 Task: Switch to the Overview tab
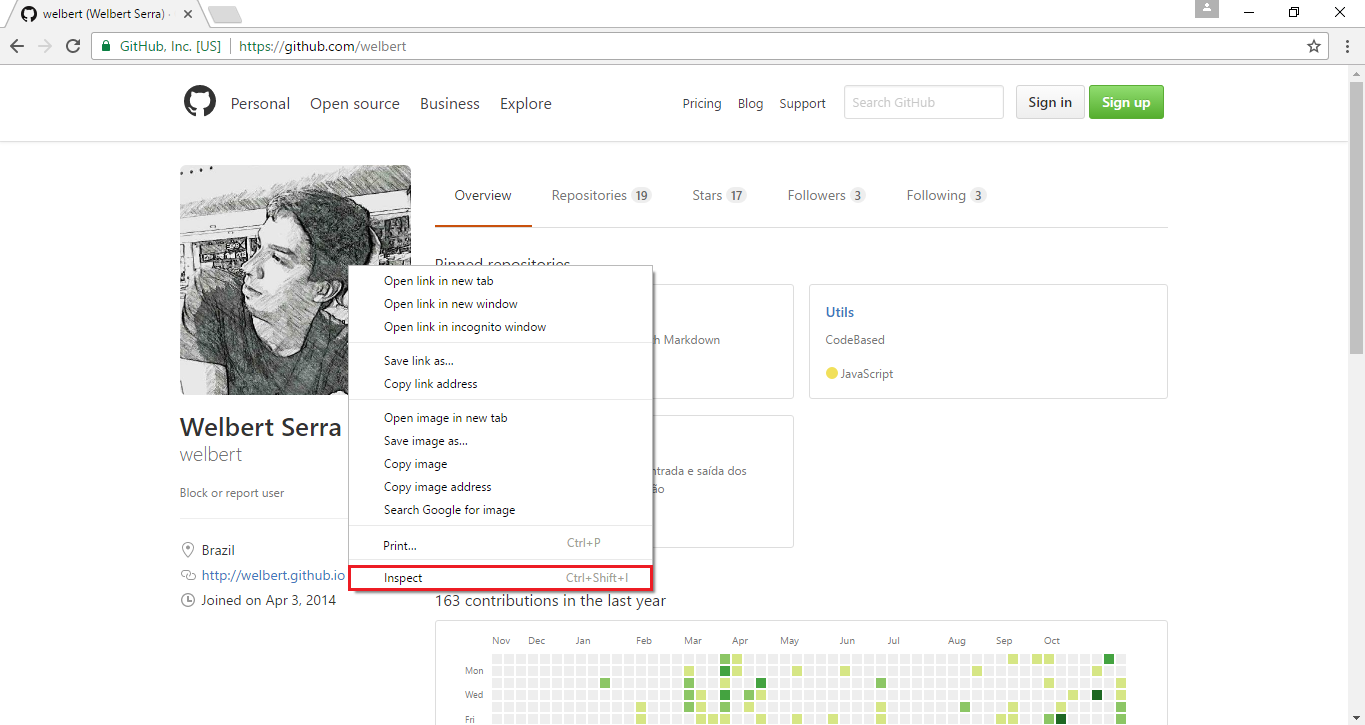(x=483, y=196)
